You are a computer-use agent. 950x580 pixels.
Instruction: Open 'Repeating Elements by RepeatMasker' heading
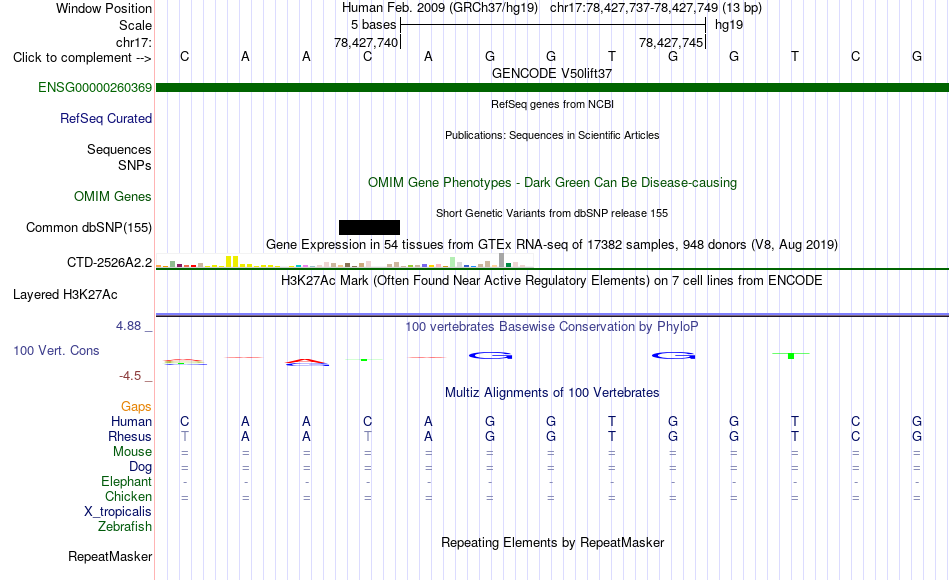point(552,542)
